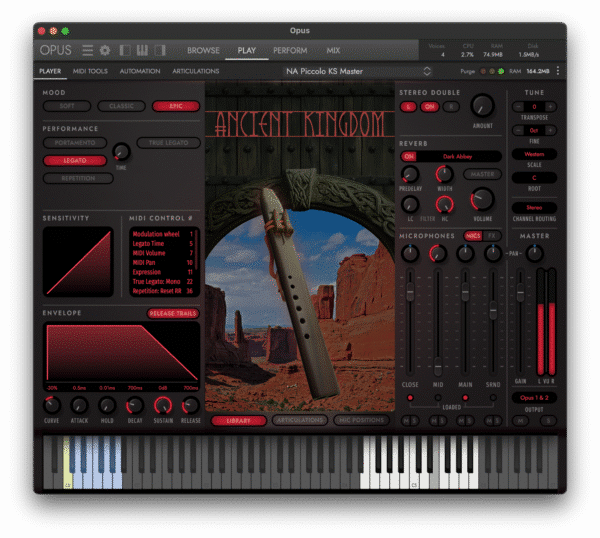Screen dimensions: 600x538
Task: Disable the Epic mood button
Action: (176, 106)
